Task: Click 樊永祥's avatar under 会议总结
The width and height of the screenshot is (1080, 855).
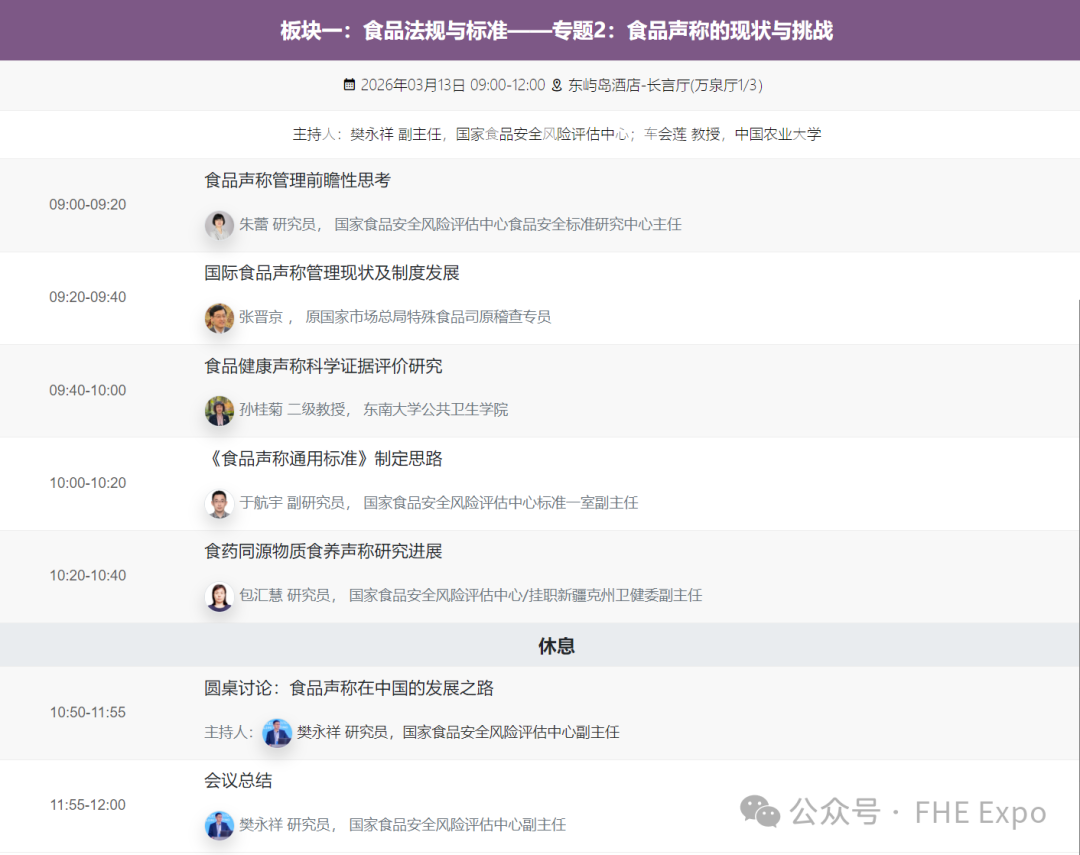Action: 219,825
